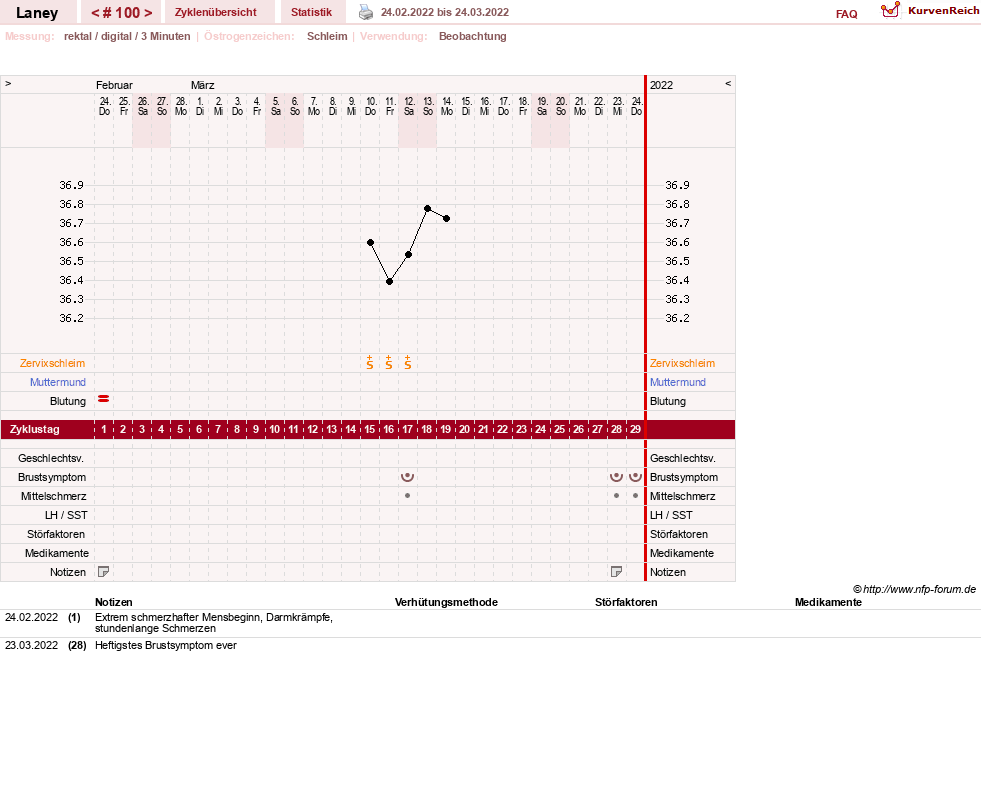981x795 pixels.
Task: Click the Muttermund label on the right
Action: pos(678,382)
